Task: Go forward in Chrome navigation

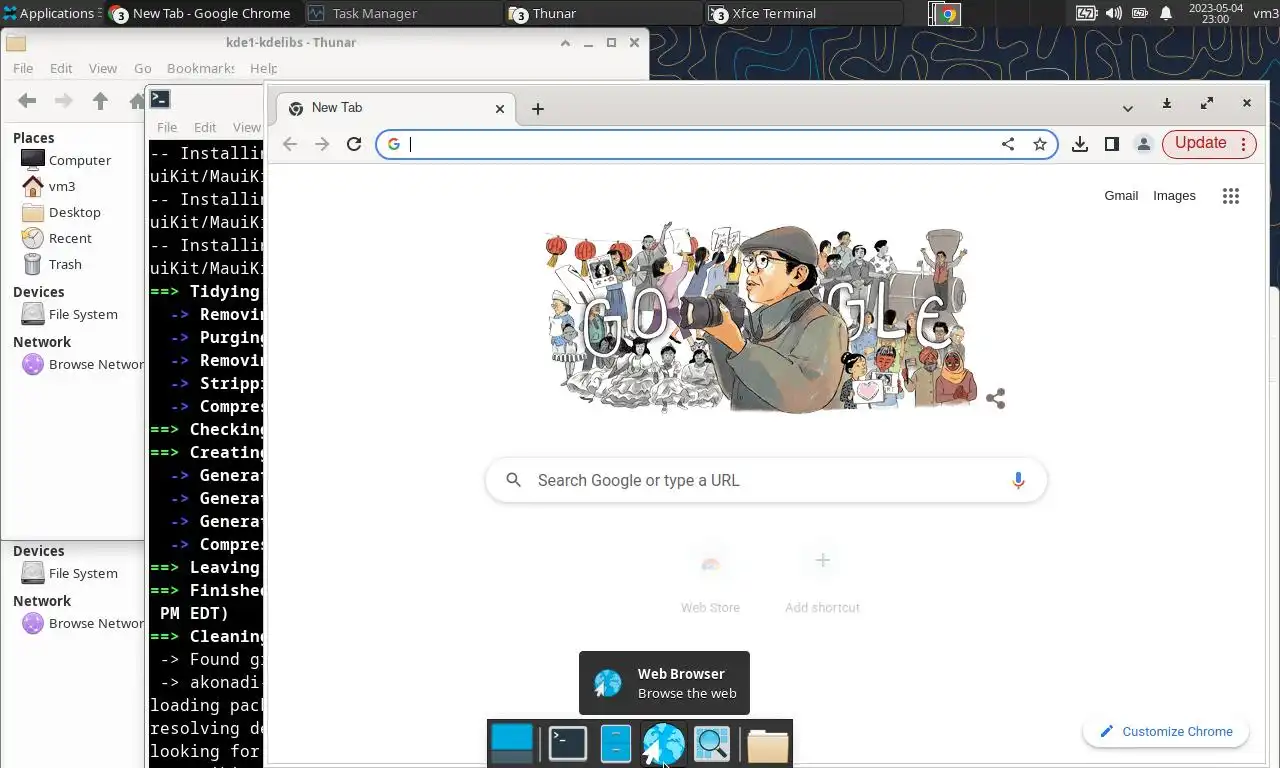Action: pyautogui.click(x=322, y=144)
